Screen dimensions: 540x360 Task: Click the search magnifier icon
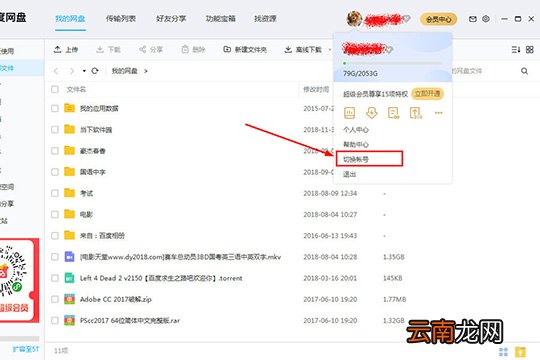(x=525, y=71)
